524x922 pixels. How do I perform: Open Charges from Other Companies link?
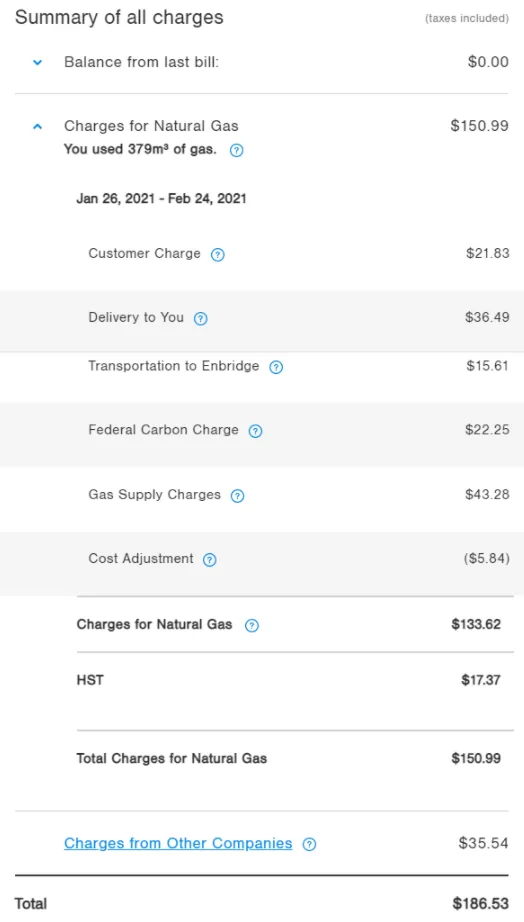pyautogui.click(x=178, y=843)
